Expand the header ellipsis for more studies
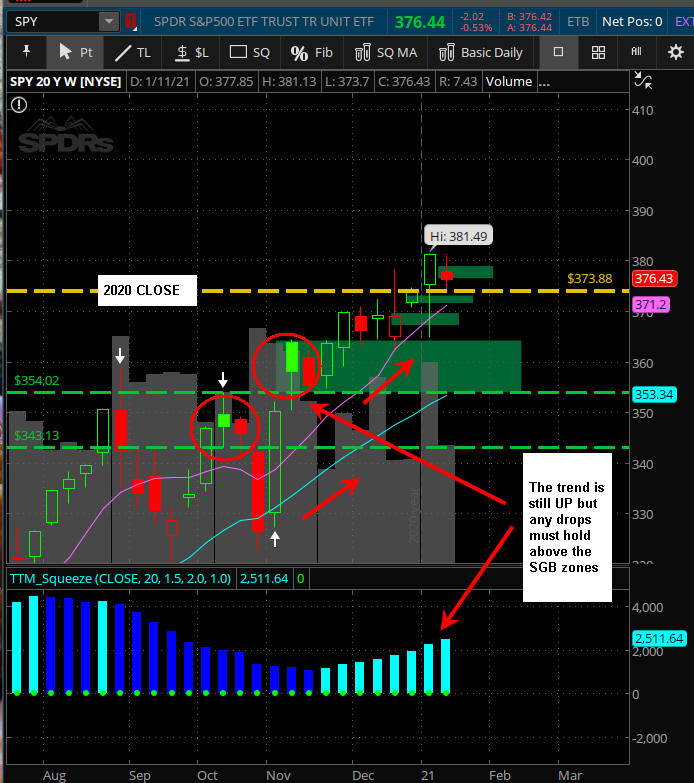Viewport: 694px width, 783px height. (x=544, y=82)
